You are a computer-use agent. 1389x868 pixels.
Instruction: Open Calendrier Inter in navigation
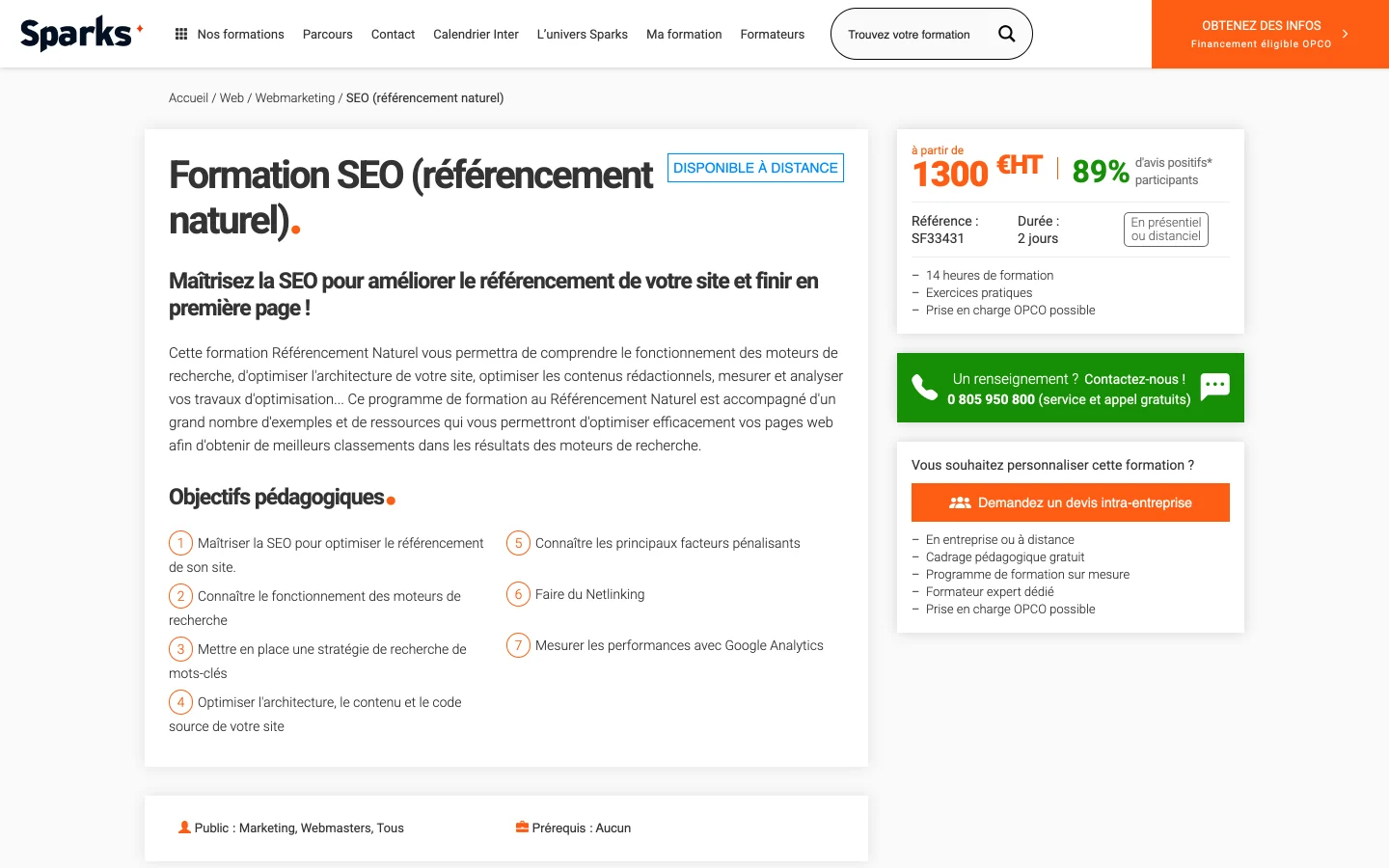pos(476,34)
